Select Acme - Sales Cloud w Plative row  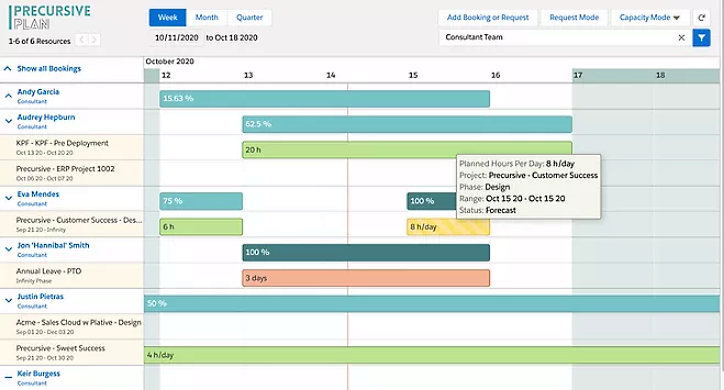72,327
